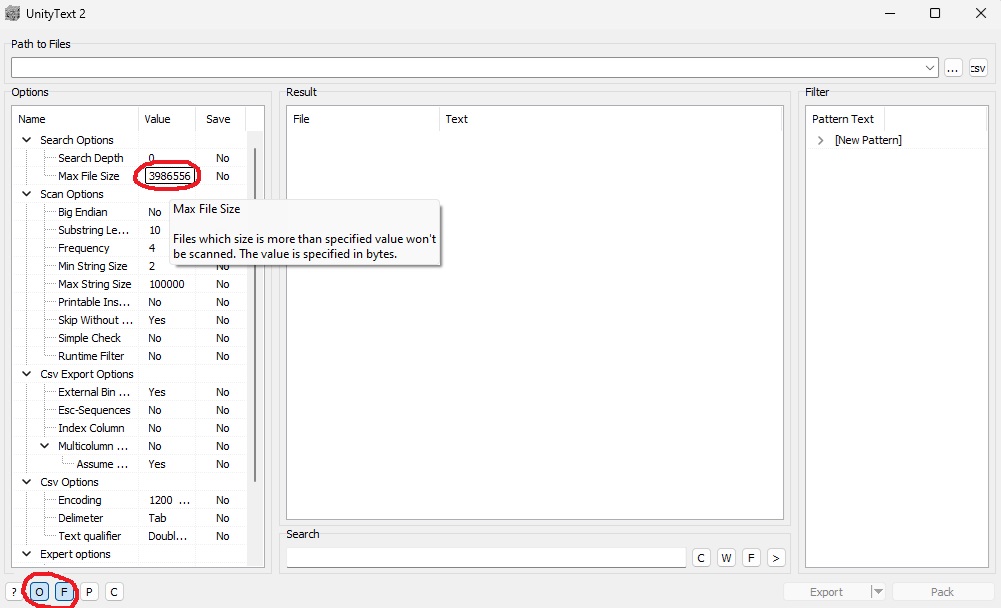Image resolution: width=1001 pixels, height=608 pixels.
Task: Expand the [New Pattern] filter item
Action: [x=821, y=140]
